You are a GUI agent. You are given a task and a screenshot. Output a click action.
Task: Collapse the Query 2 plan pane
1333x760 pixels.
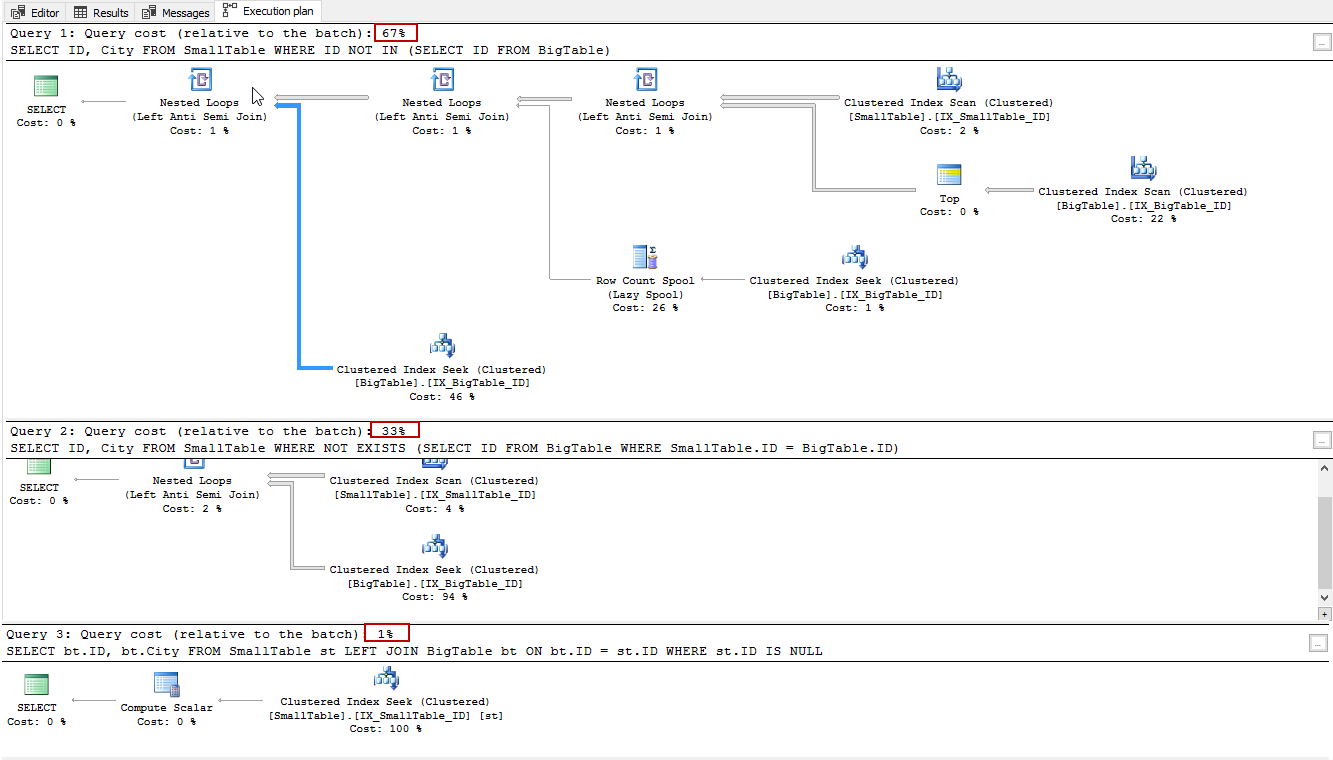(x=1322, y=440)
